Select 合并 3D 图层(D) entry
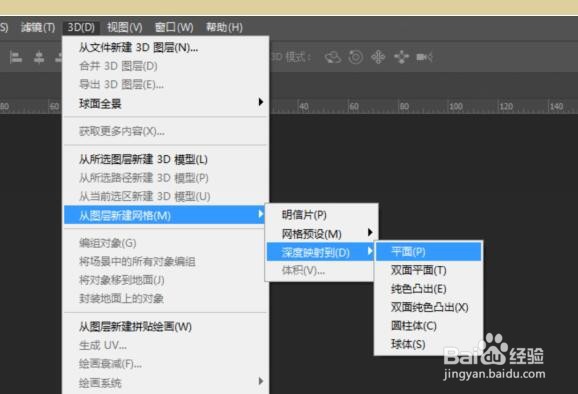 coord(166,66)
